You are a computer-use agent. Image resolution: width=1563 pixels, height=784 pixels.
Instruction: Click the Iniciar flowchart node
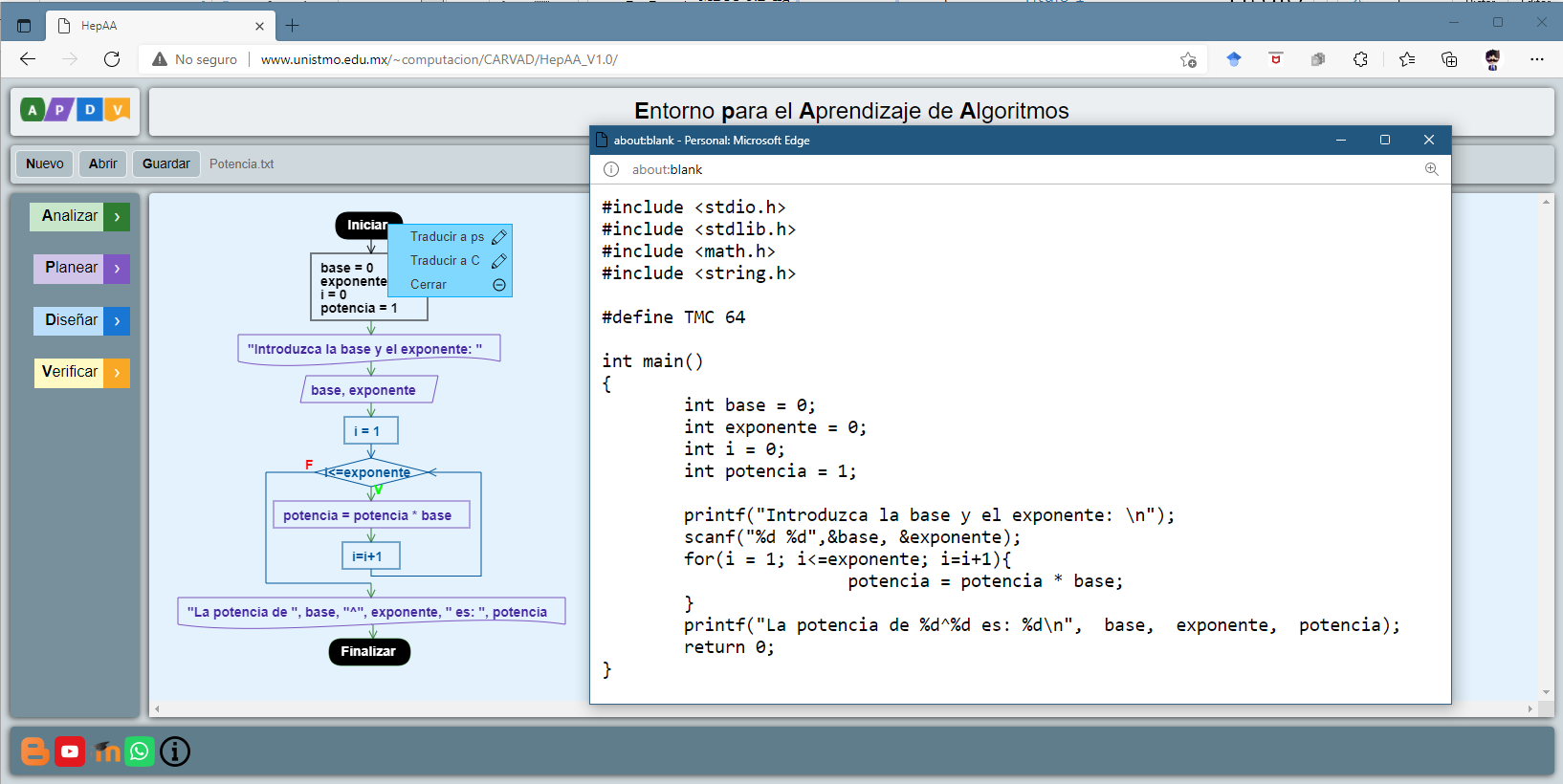click(x=363, y=225)
